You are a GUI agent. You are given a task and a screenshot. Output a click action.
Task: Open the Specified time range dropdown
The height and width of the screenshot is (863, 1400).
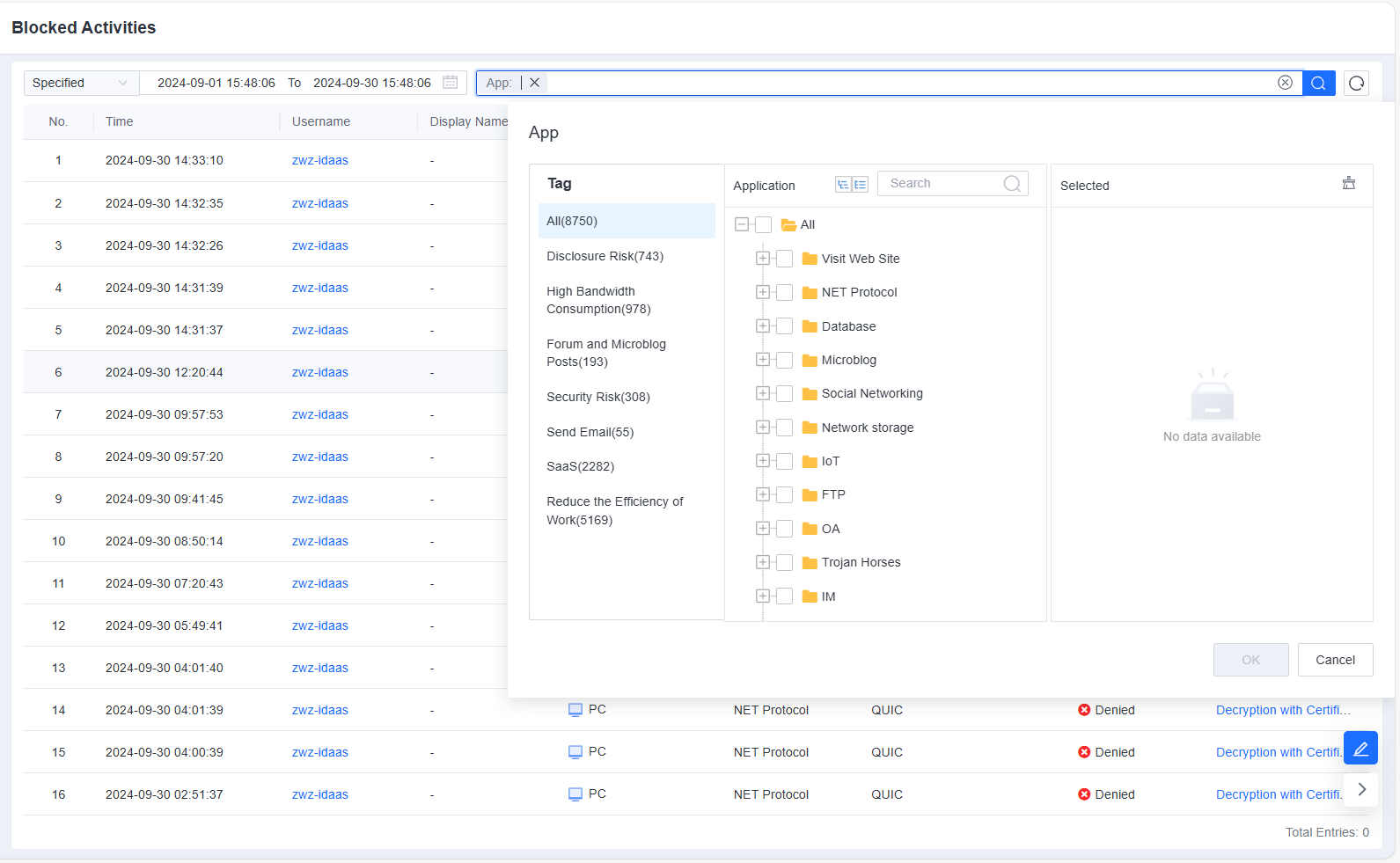81,83
